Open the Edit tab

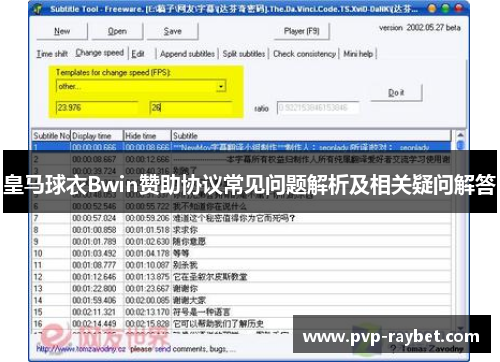138,54
